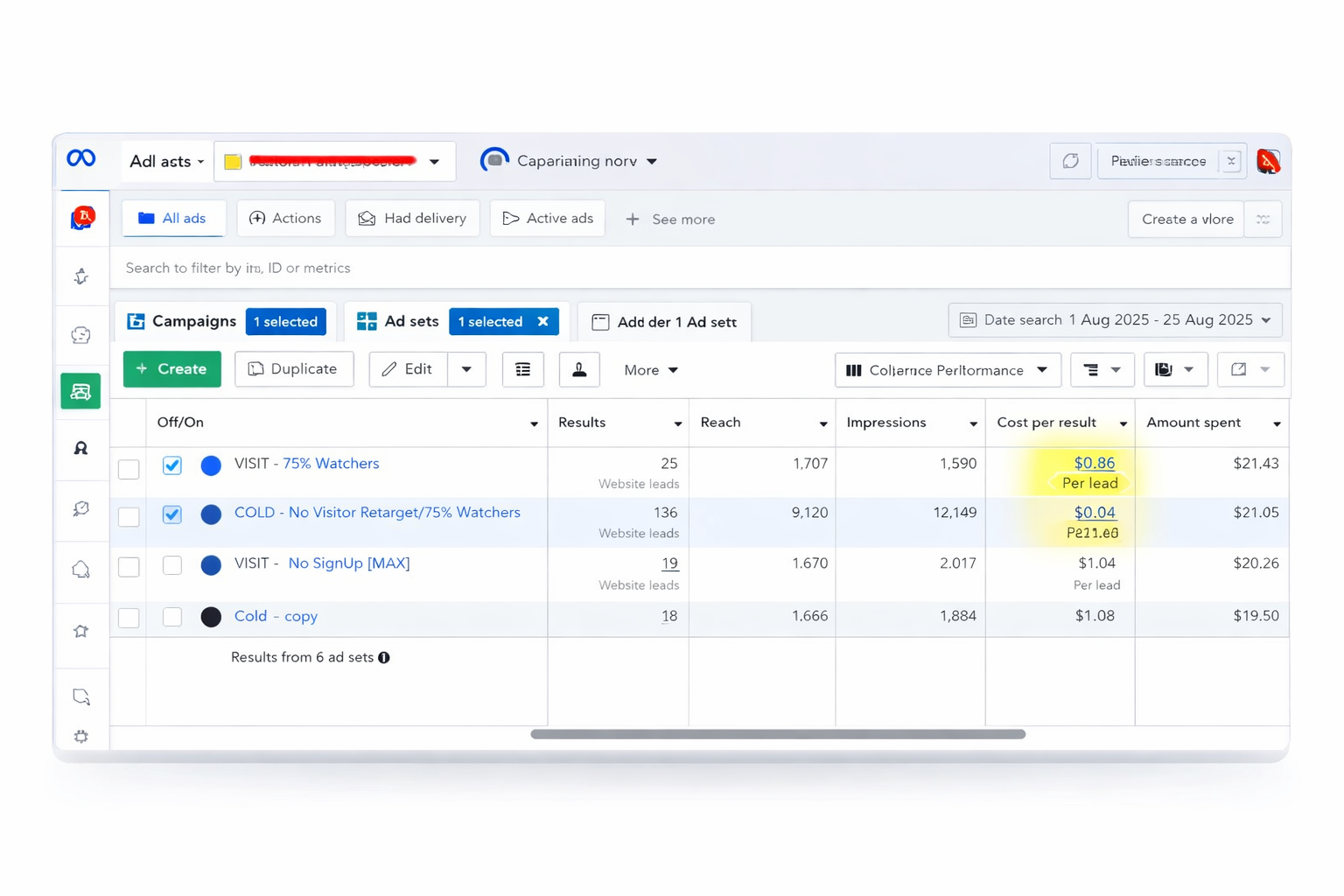Open the Date search date range dropdown
Screen dimensions: 1344x896
tap(1115, 319)
